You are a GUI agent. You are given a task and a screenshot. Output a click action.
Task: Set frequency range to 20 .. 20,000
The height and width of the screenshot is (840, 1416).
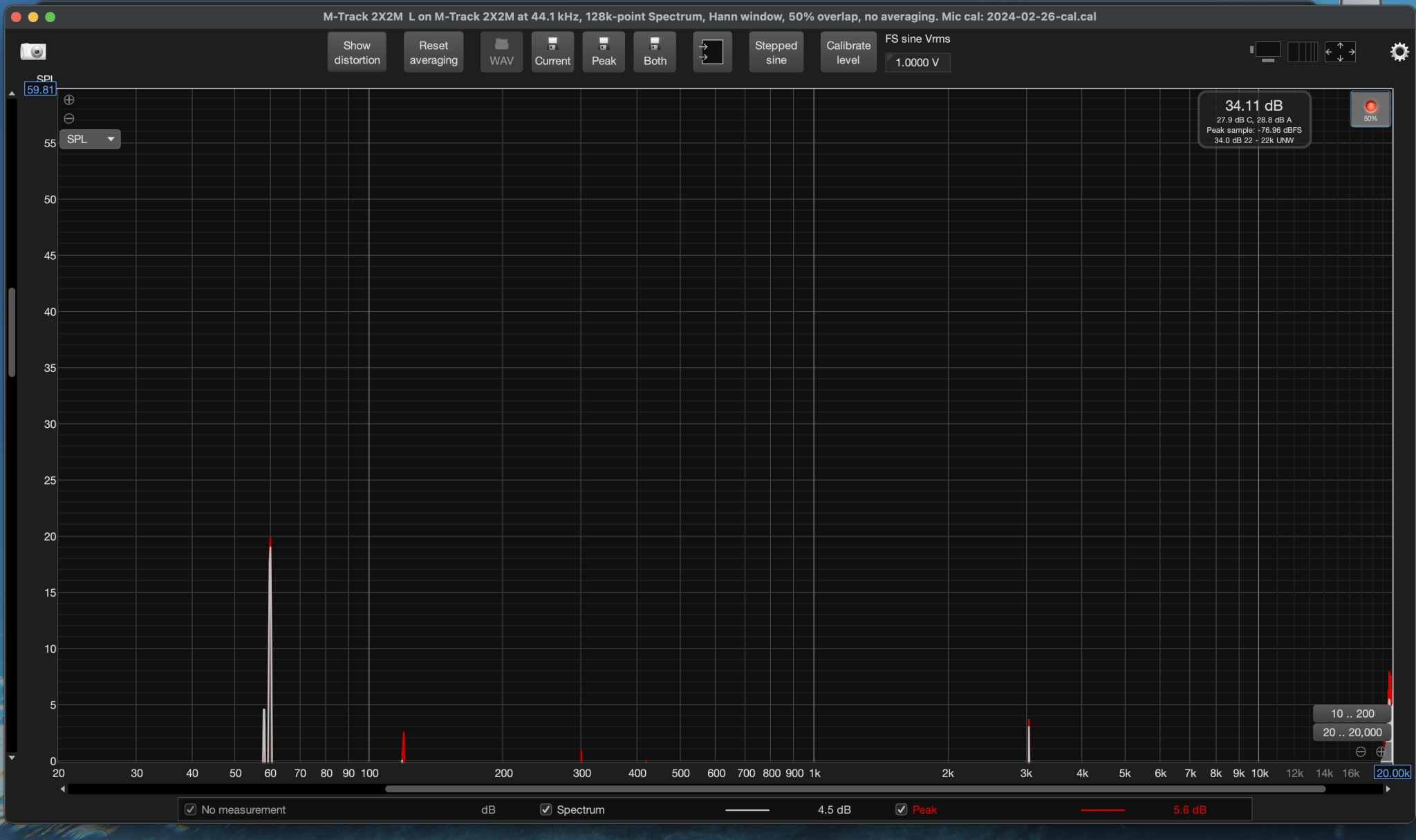1352,732
